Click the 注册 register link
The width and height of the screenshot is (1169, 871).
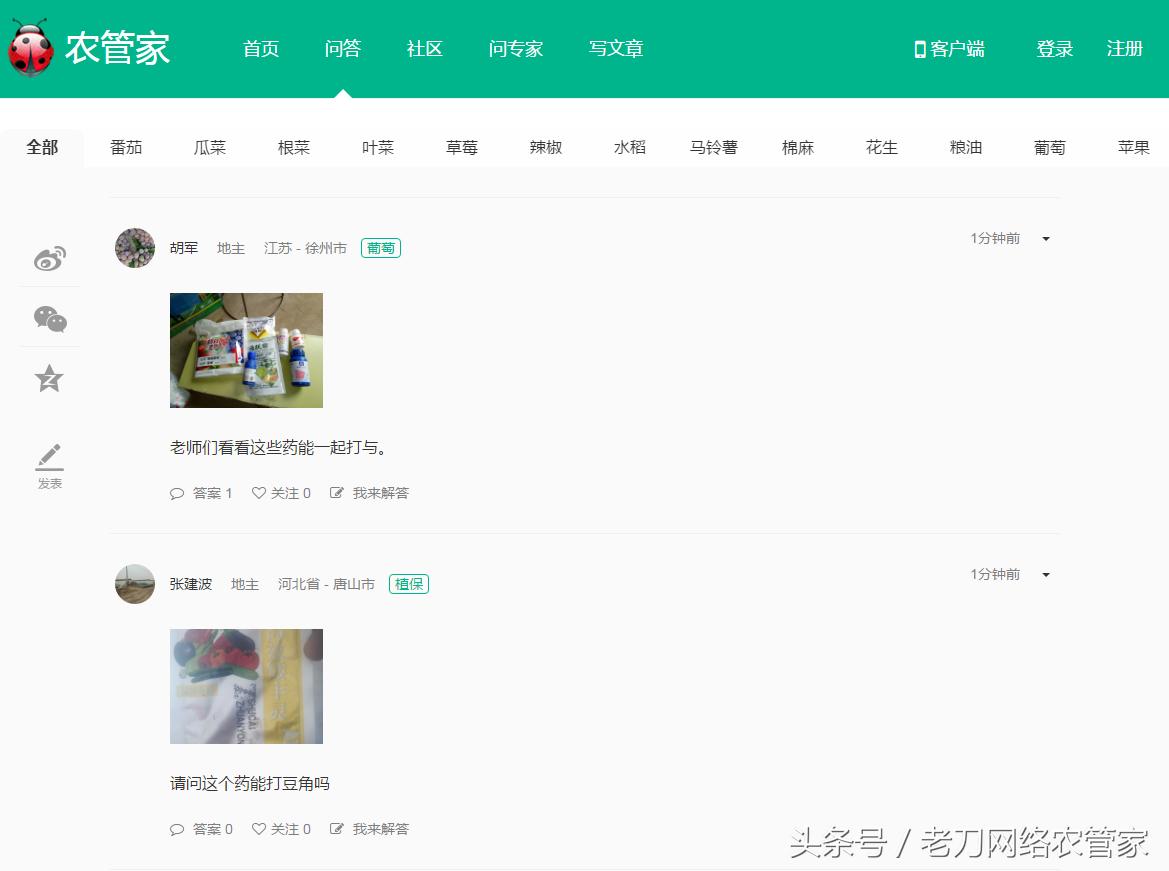coord(1124,48)
